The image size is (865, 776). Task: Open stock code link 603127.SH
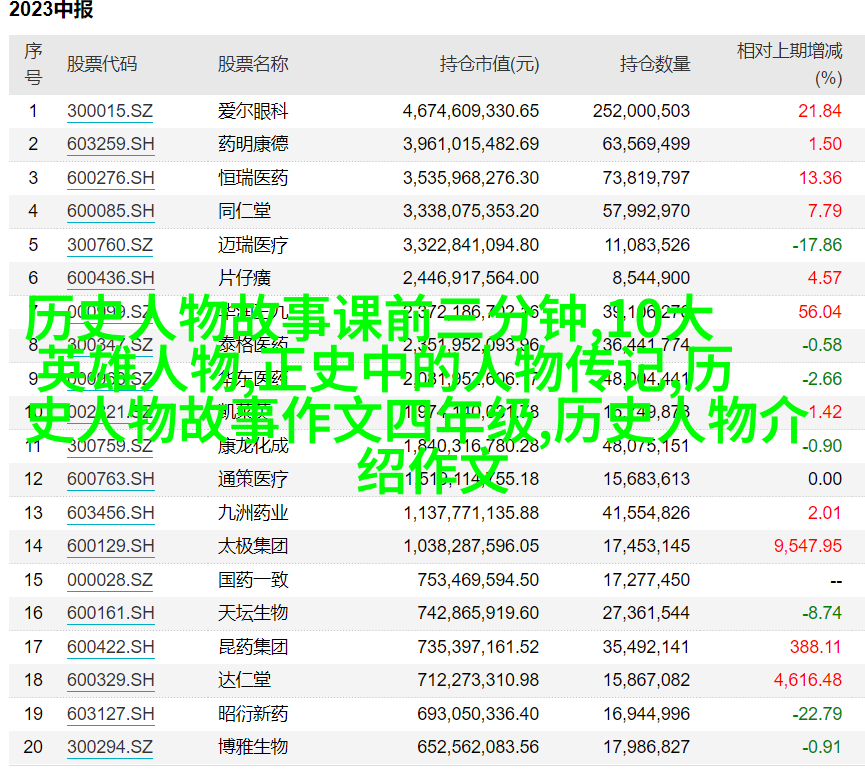tap(110, 714)
